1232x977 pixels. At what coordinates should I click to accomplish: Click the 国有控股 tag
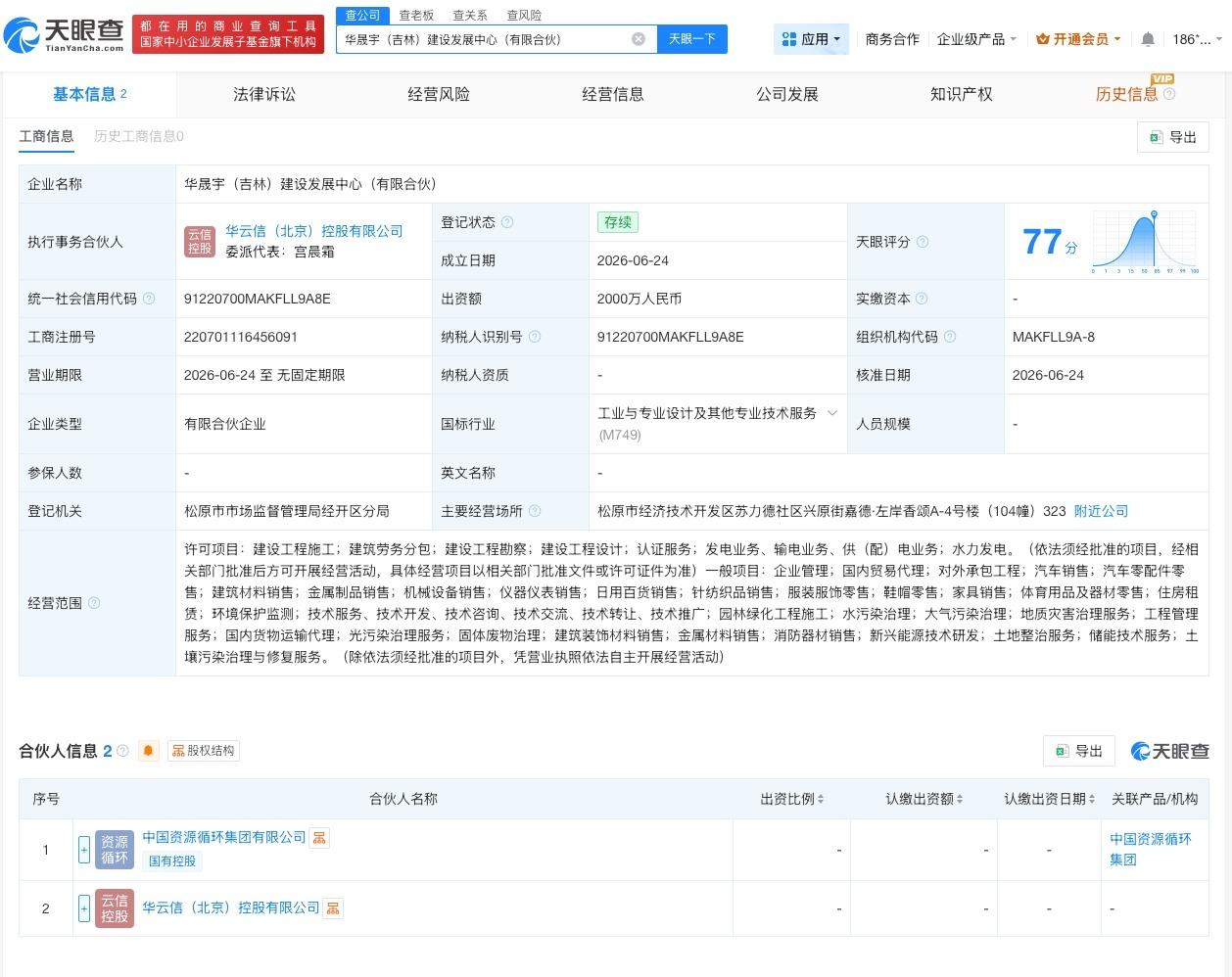point(172,861)
